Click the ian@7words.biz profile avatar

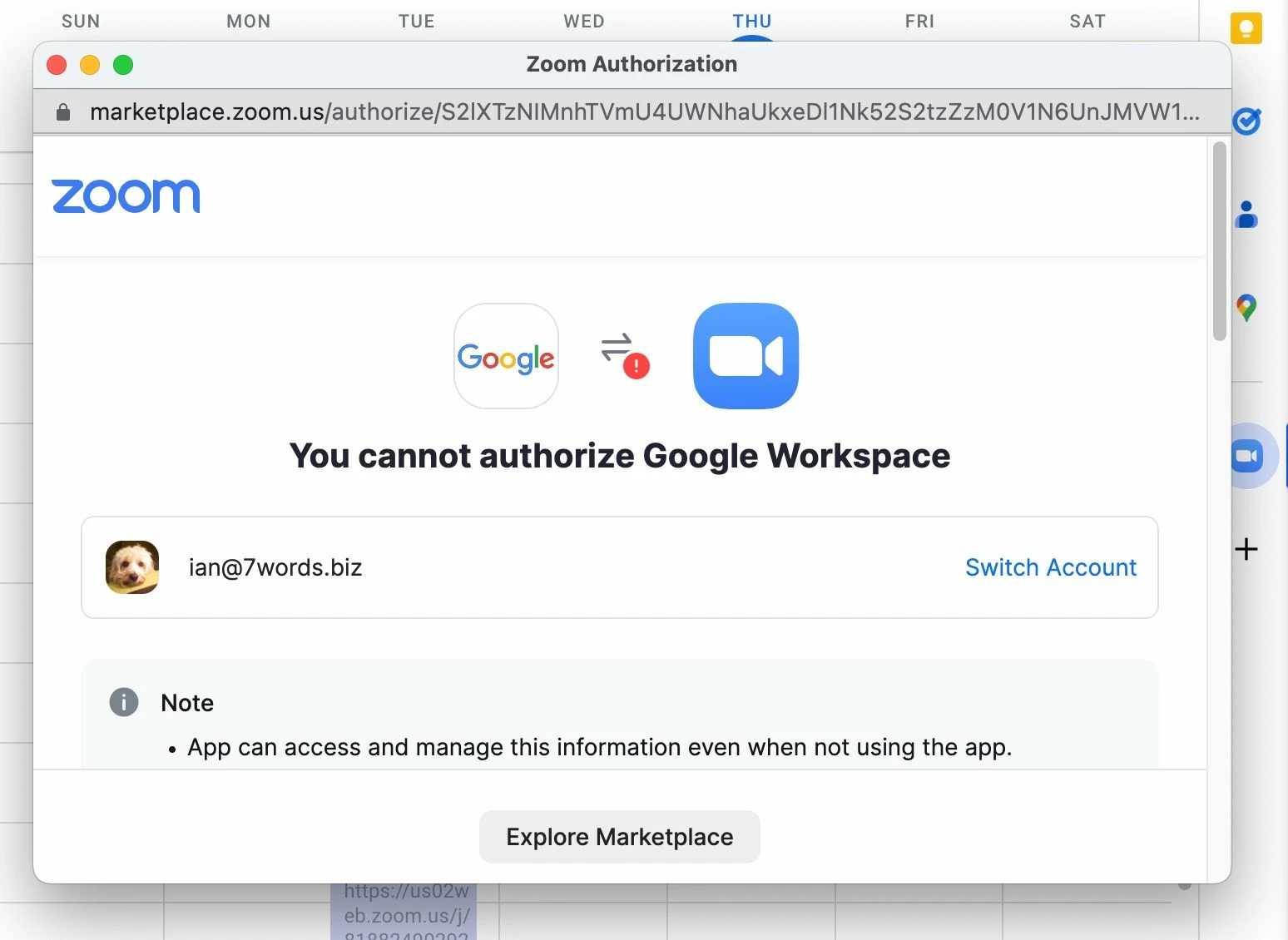click(x=132, y=567)
